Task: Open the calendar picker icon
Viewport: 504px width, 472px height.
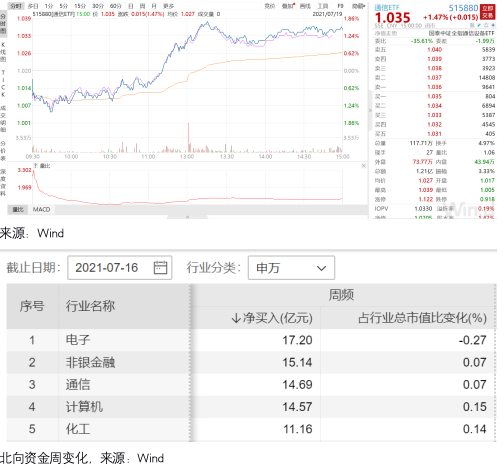Action: click(160, 268)
